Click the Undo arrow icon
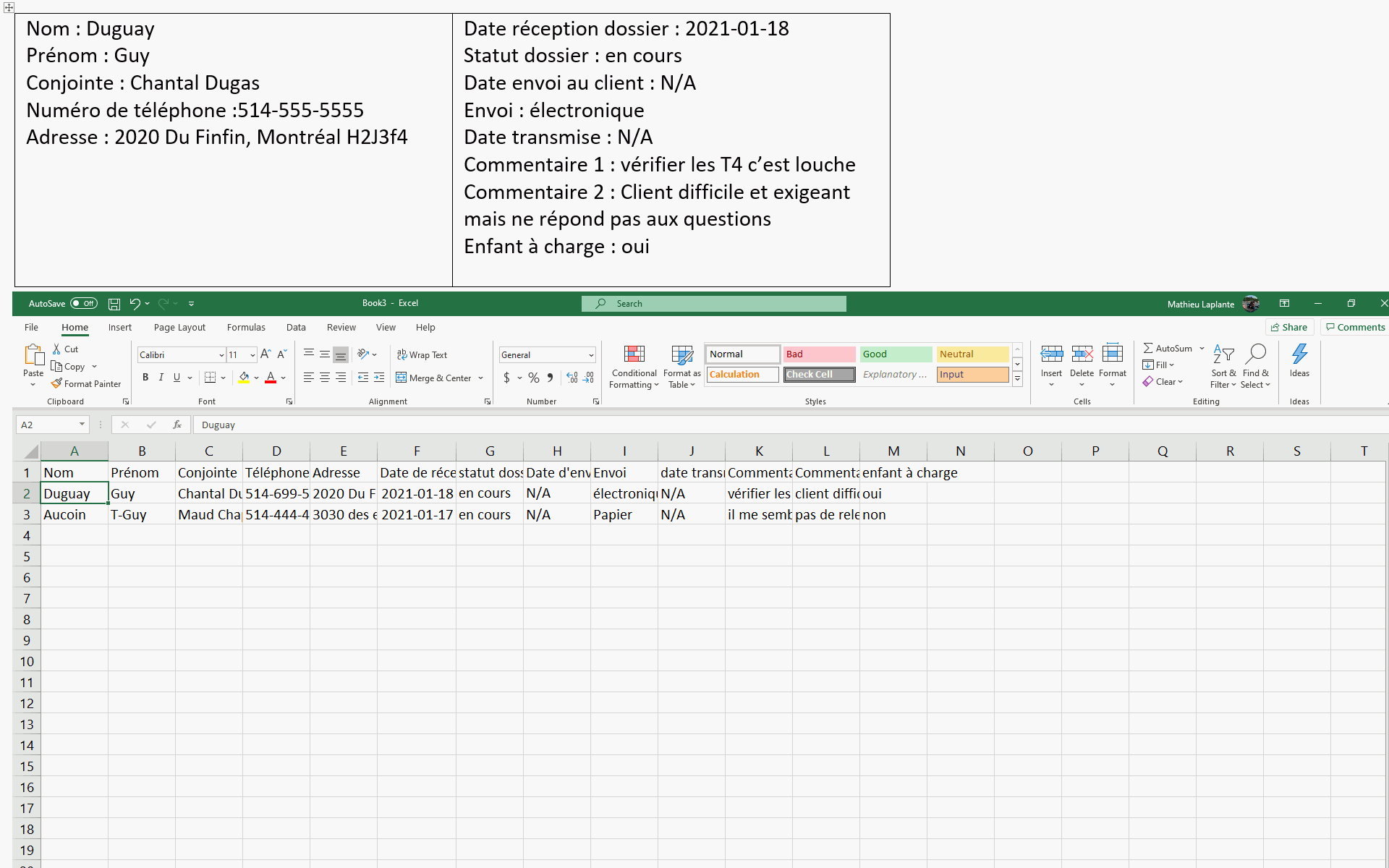The image size is (1389, 868). click(x=135, y=304)
